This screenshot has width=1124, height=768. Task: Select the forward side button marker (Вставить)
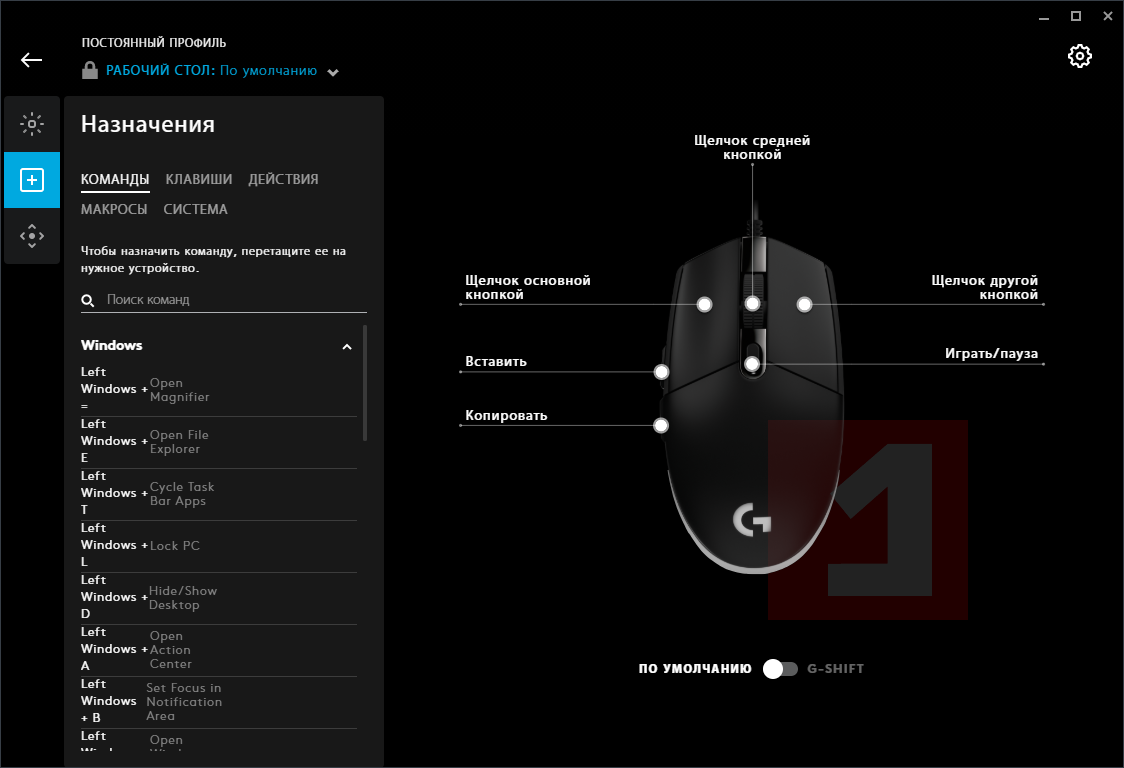point(662,372)
